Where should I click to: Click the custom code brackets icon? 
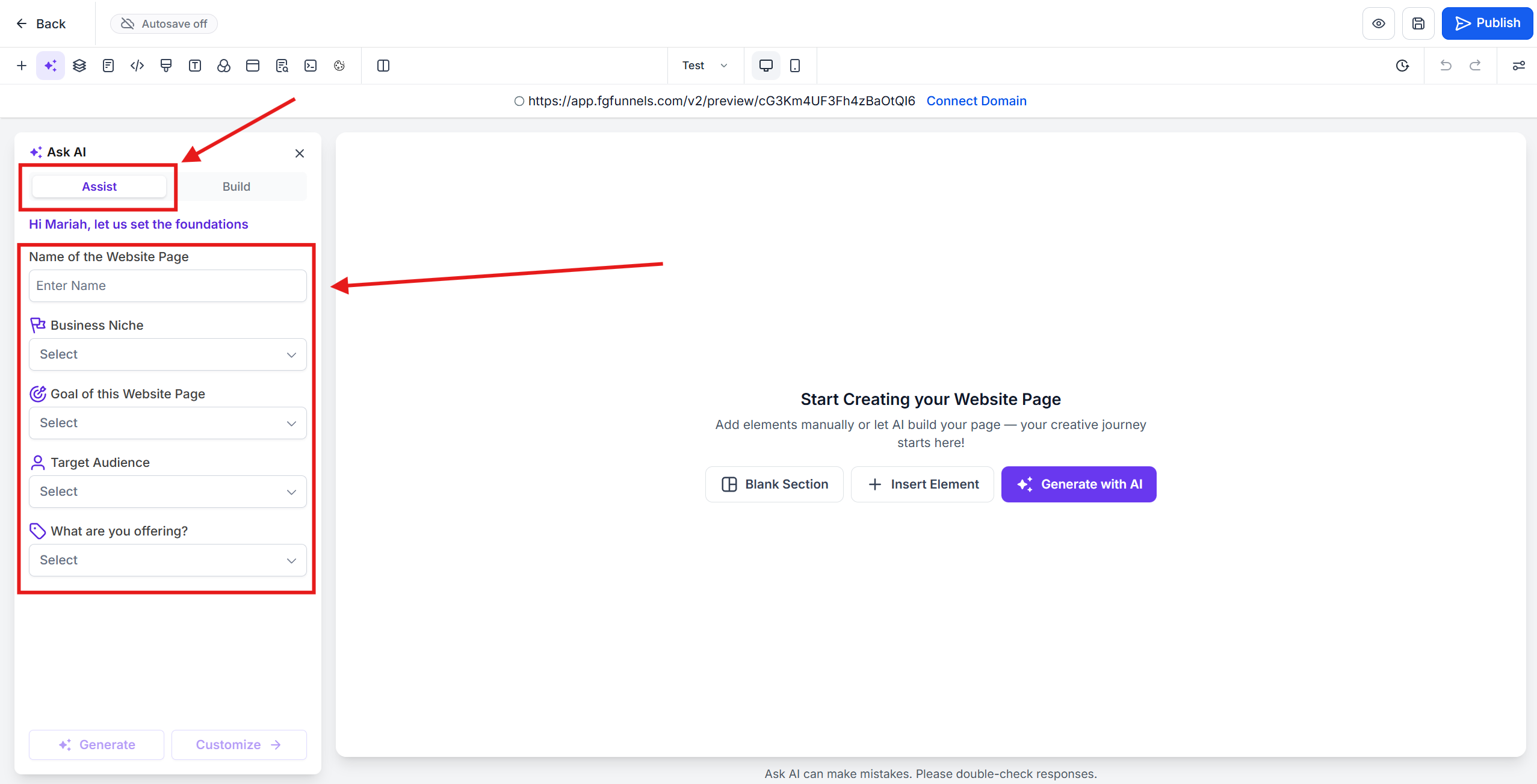point(137,66)
